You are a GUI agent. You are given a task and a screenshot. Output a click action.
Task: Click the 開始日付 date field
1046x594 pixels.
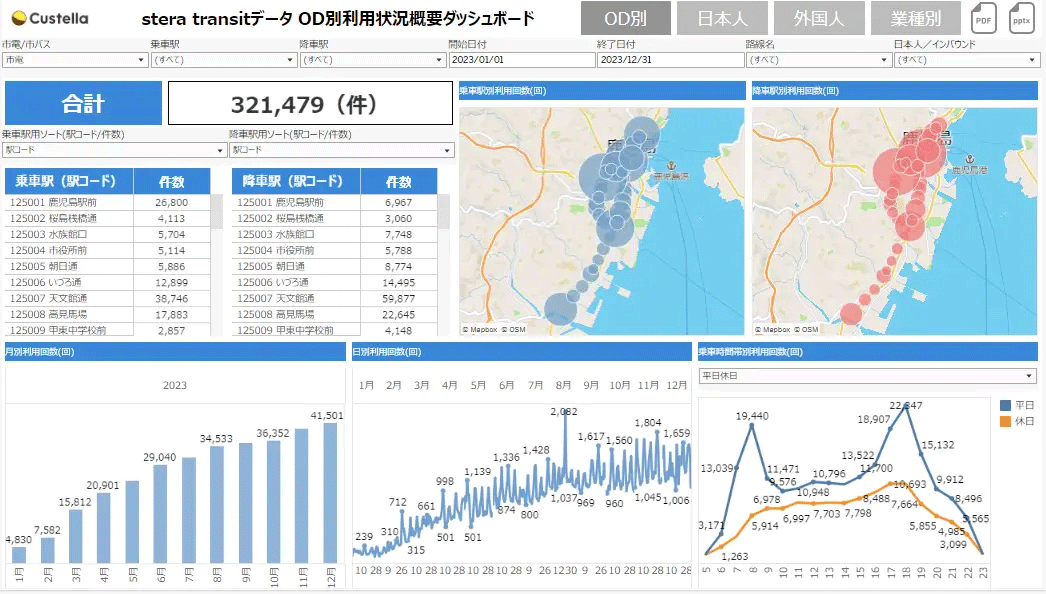(x=520, y=60)
